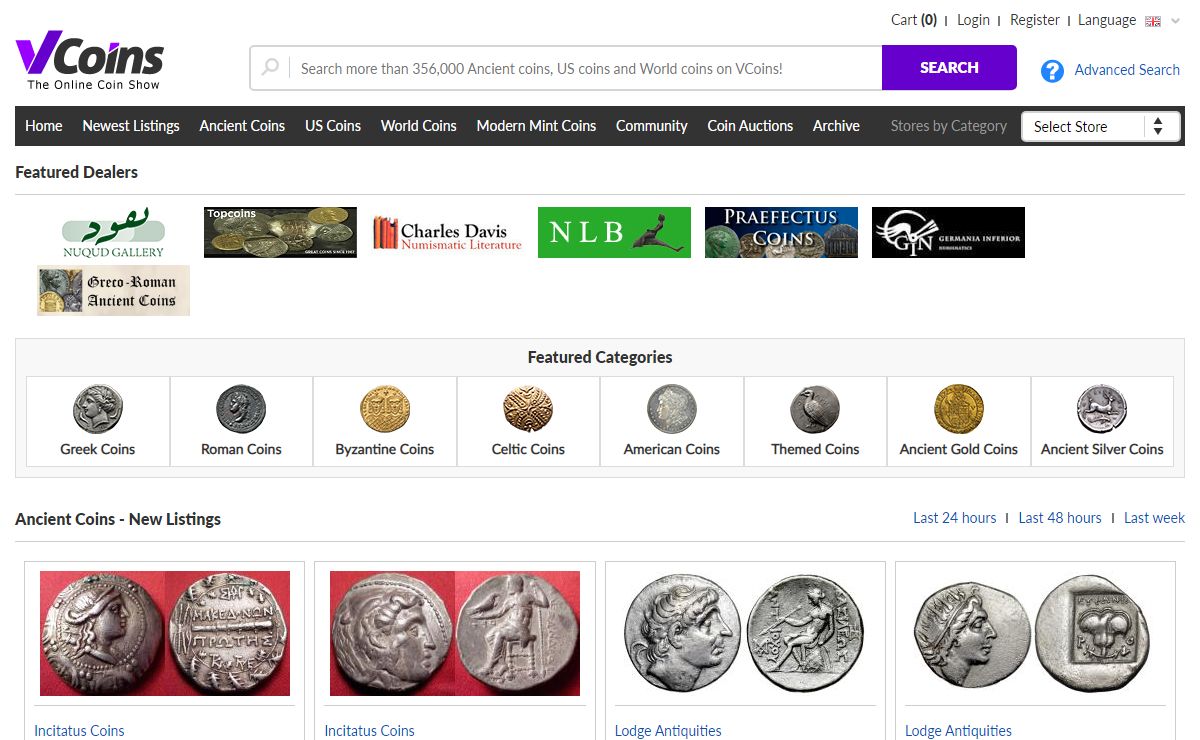Click the Select Store dropdown arrows
This screenshot has width=1200, height=740.
[1158, 126]
